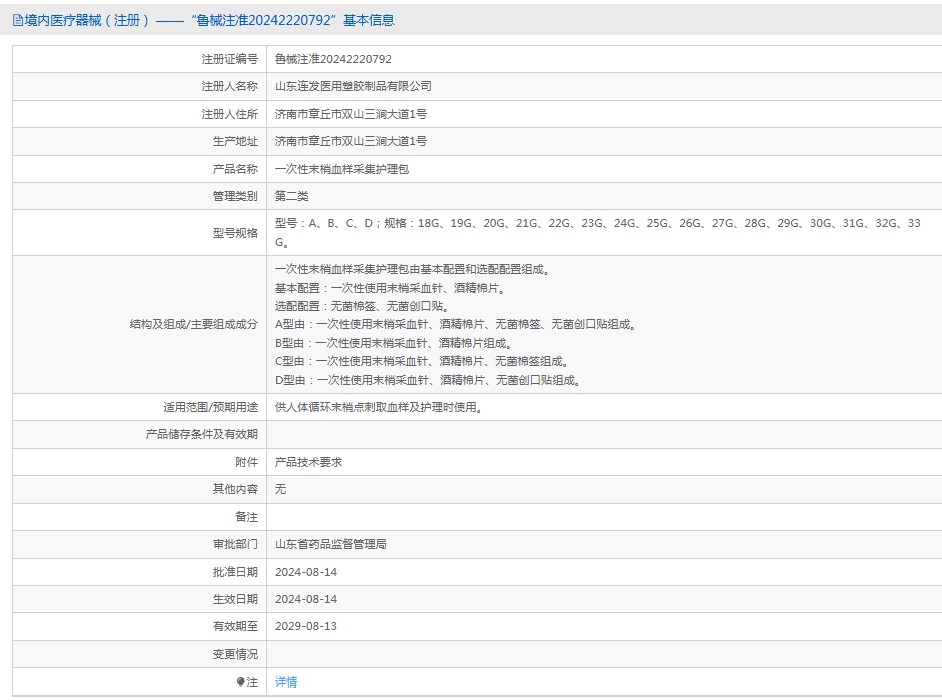Select the B型由 composition line
Image resolution: width=942 pixels, height=700 pixels.
click(x=394, y=343)
